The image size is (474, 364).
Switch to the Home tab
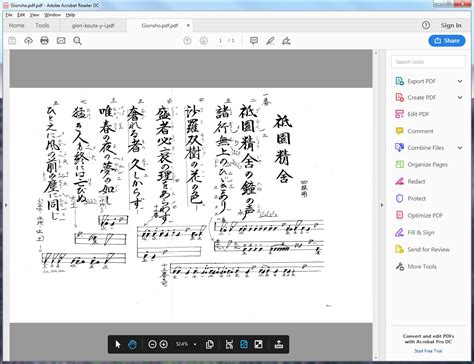(x=16, y=25)
